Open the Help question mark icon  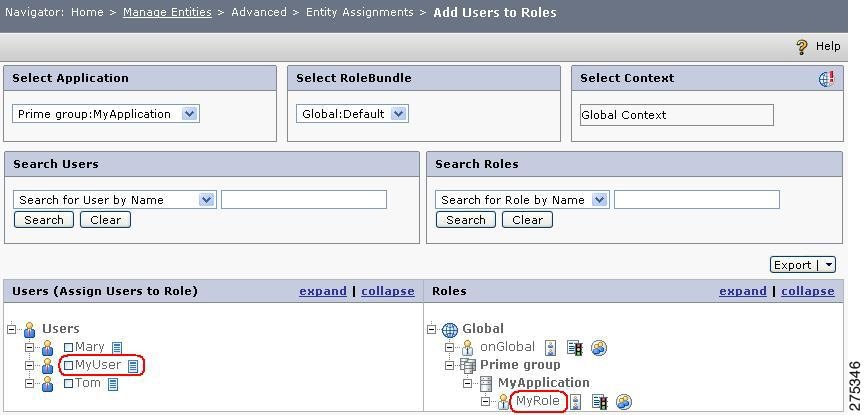tap(802, 46)
